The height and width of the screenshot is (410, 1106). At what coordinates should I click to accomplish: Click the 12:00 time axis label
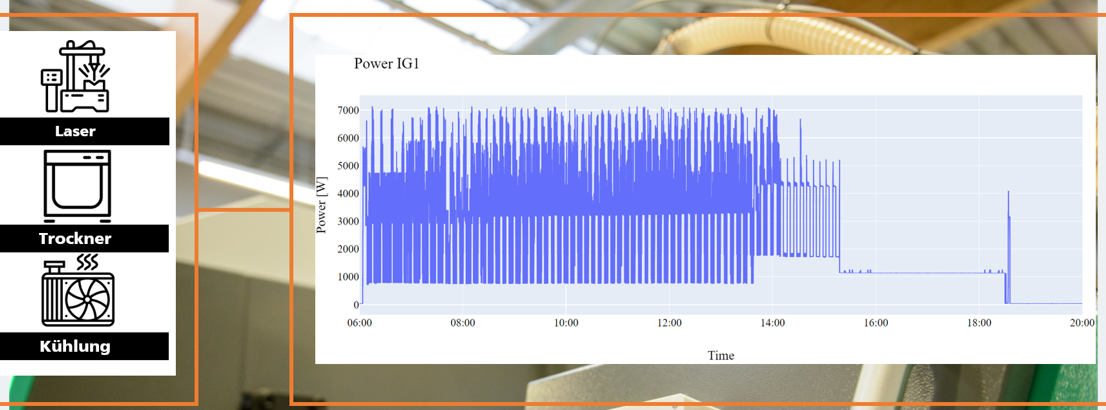[x=669, y=323]
